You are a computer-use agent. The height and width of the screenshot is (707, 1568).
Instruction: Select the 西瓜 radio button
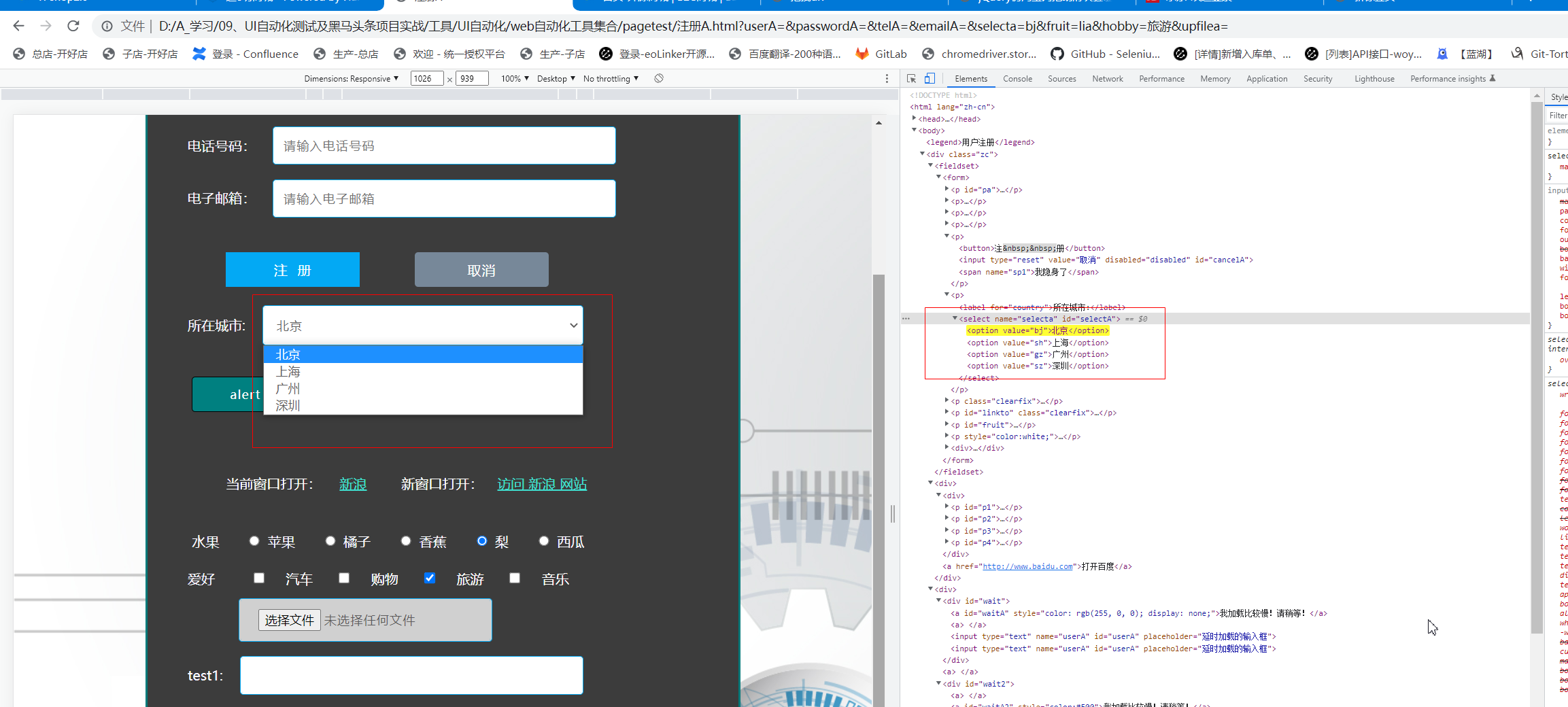[544, 541]
